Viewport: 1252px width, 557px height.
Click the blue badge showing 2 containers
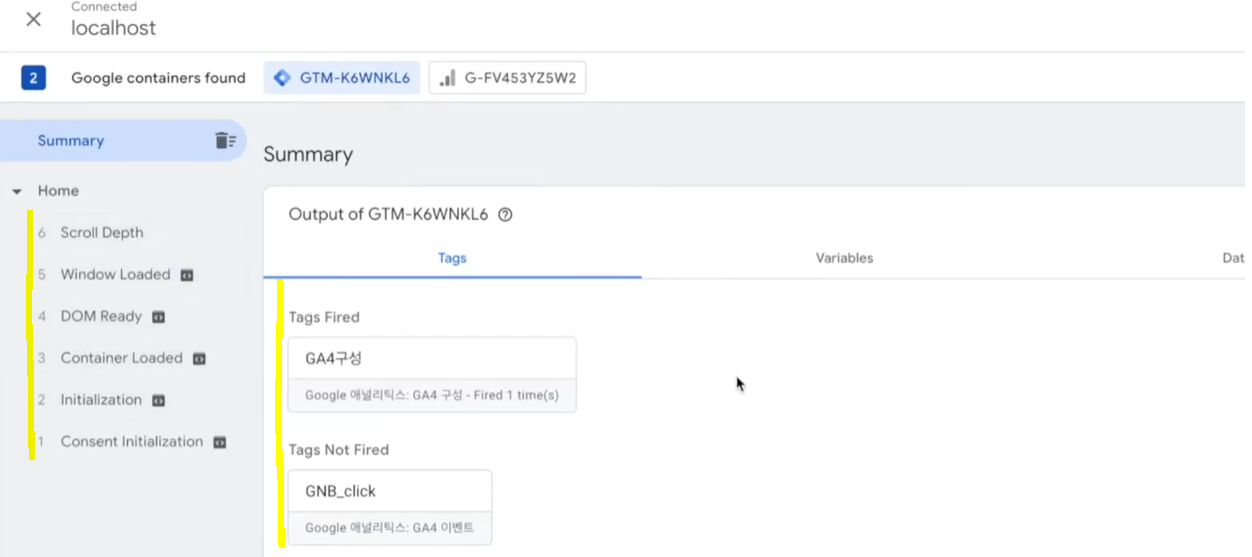34,78
